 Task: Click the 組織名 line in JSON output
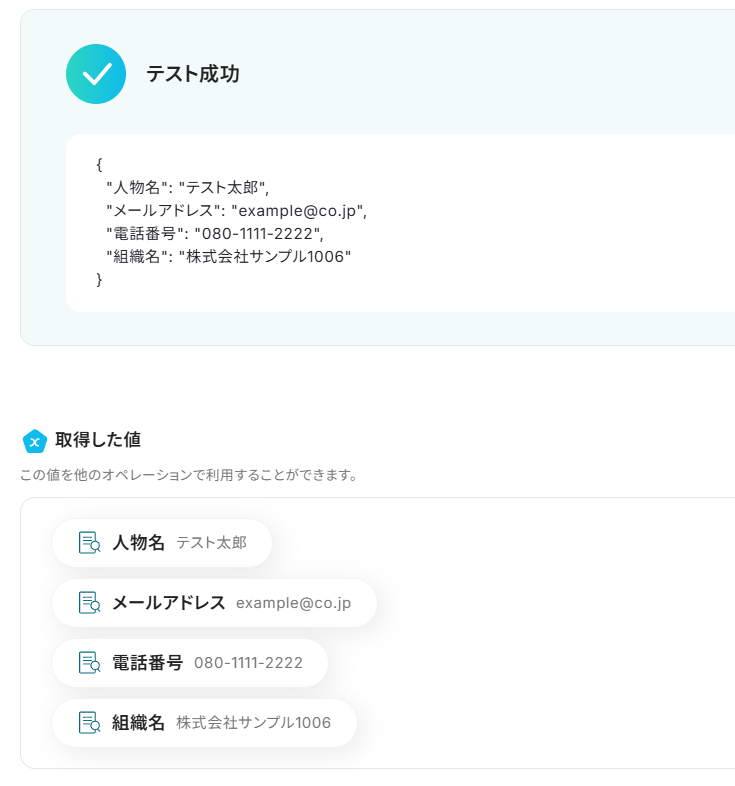tap(229, 256)
